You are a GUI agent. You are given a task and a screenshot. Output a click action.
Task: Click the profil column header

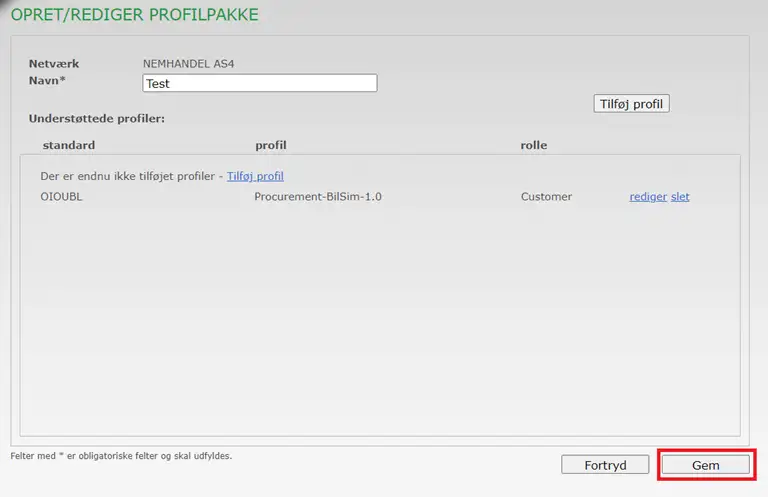coord(271,145)
